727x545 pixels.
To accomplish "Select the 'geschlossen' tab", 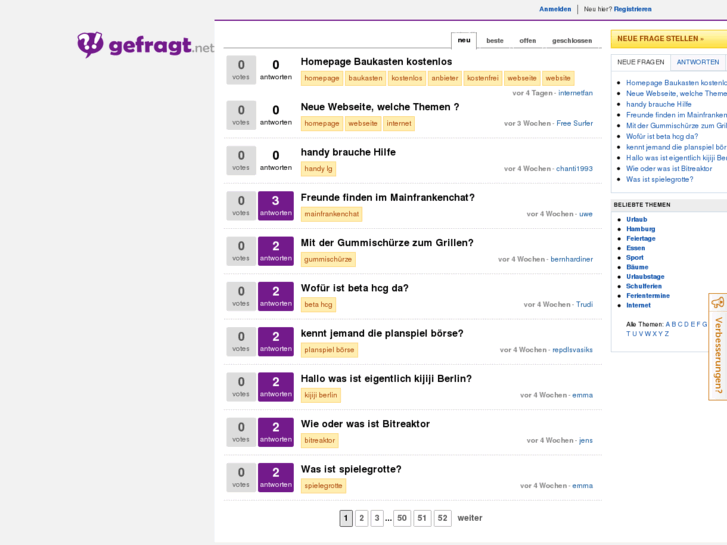I will pyautogui.click(x=572, y=41).
